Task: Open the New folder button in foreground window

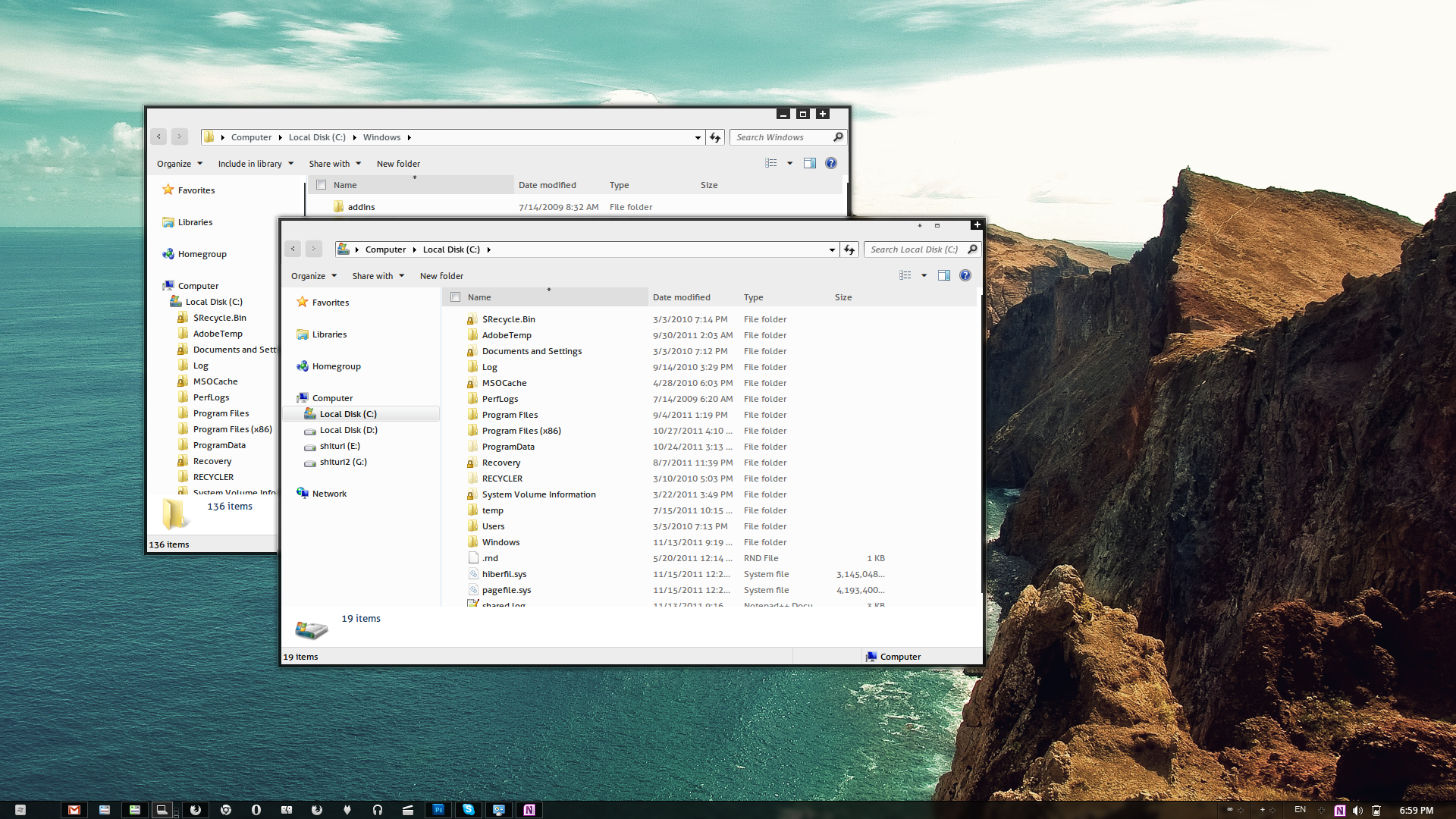Action: pos(440,275)
